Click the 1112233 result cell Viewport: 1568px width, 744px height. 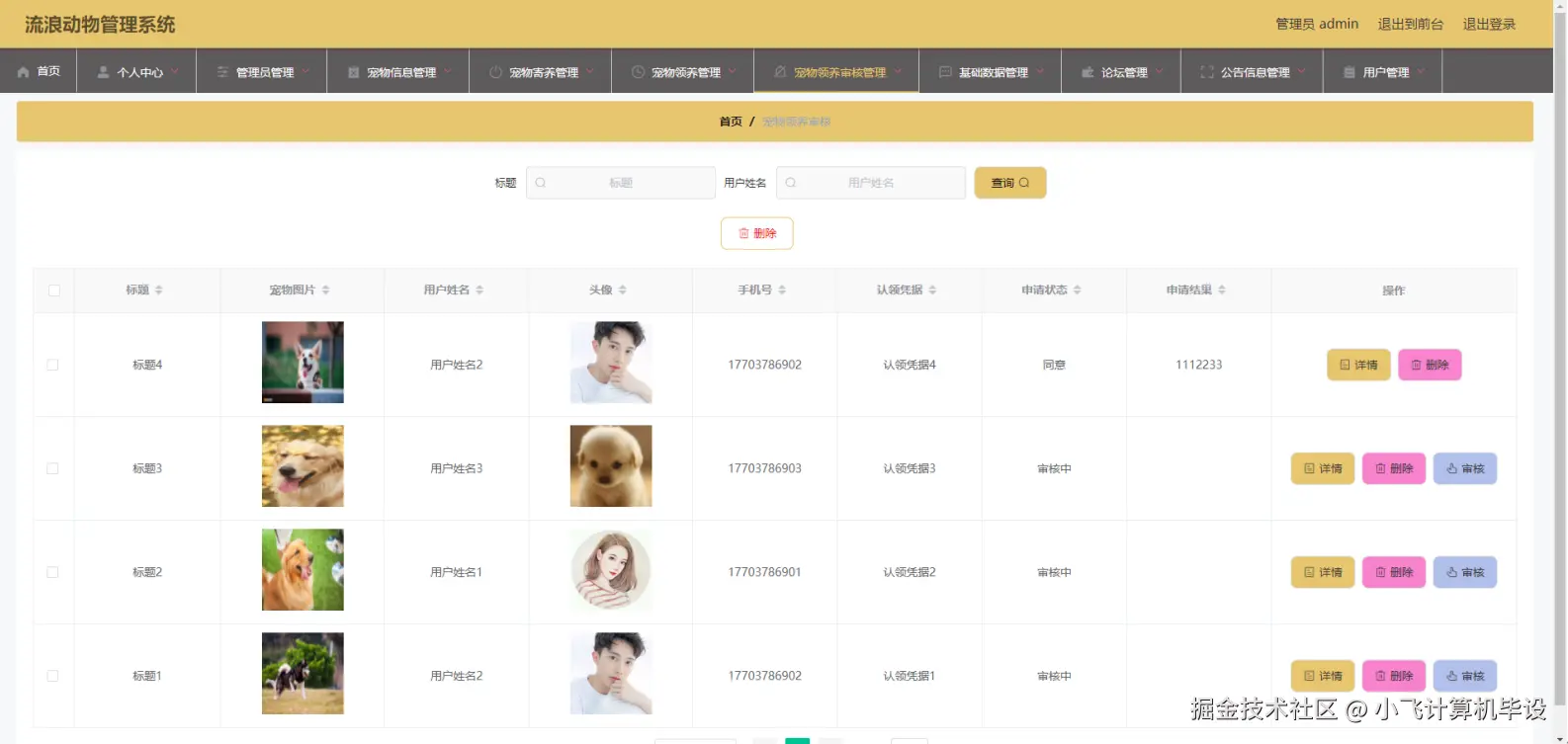tap(1199, 365)
